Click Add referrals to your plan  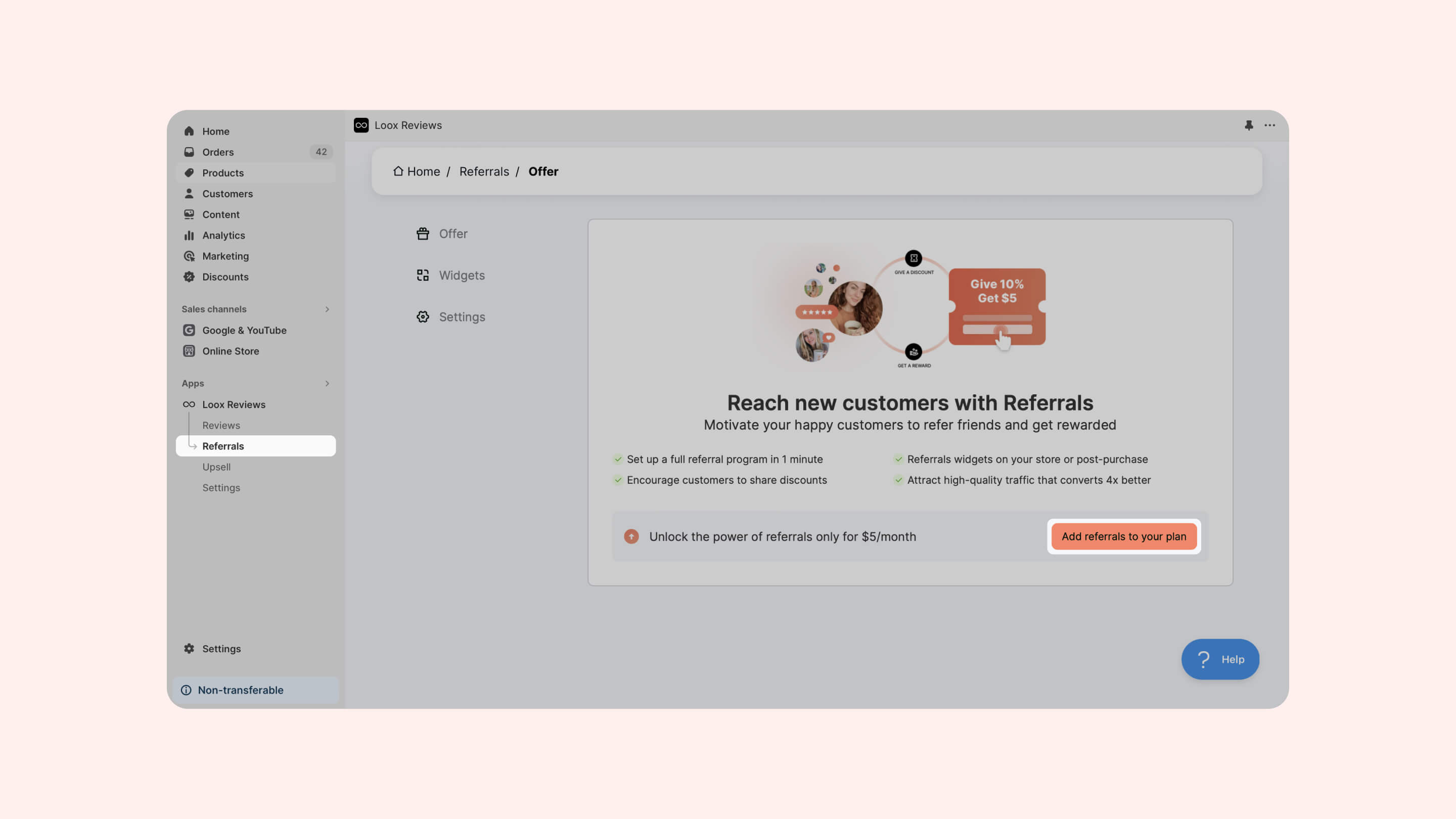pos(1123,536)
